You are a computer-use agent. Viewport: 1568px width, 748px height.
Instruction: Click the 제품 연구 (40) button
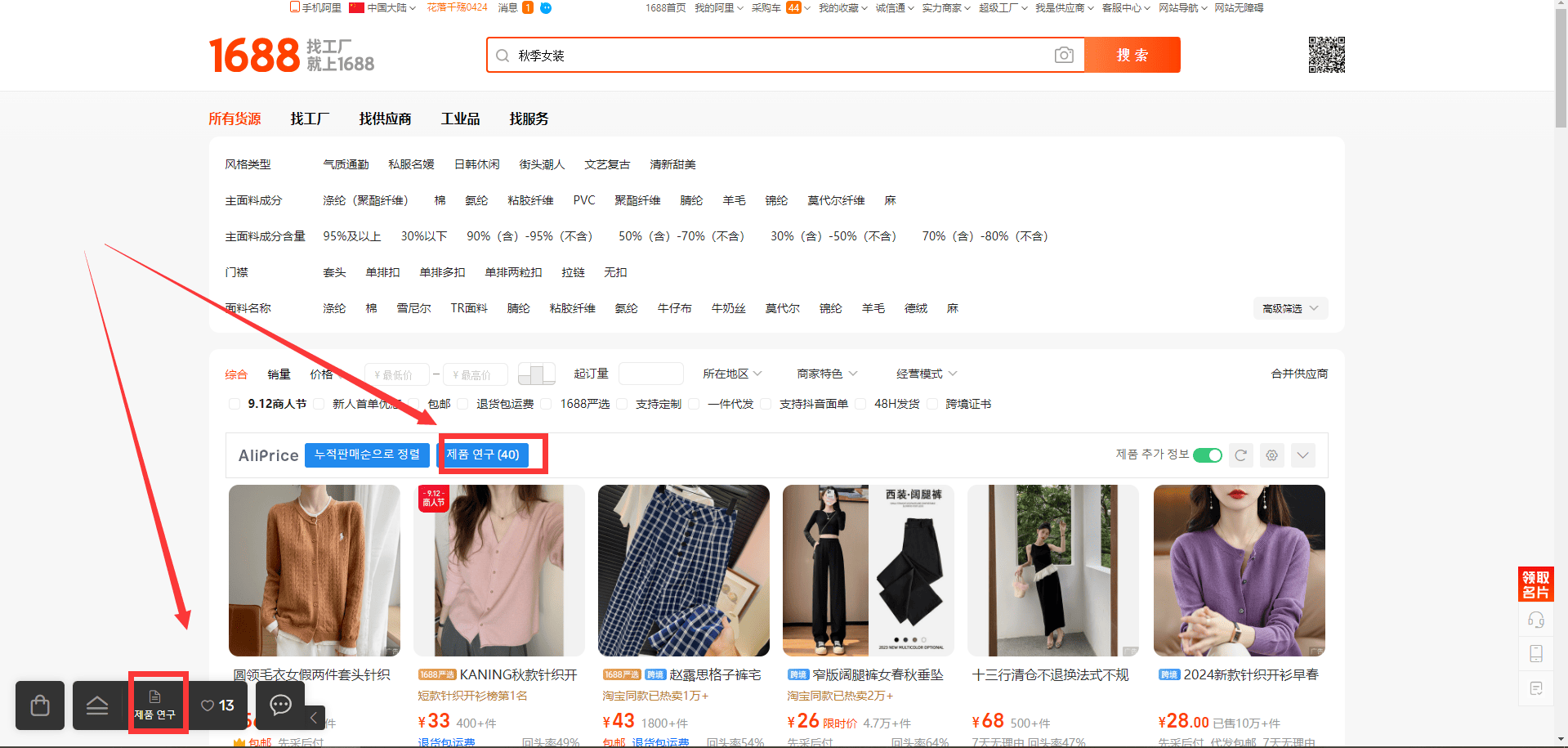[x=483, y=455]
